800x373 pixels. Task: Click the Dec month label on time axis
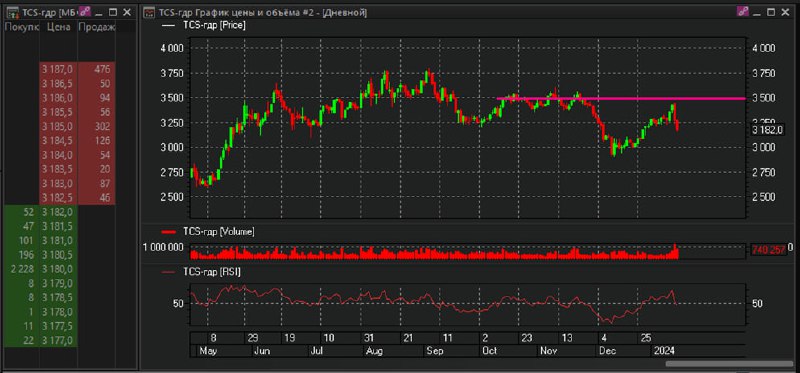608,351
